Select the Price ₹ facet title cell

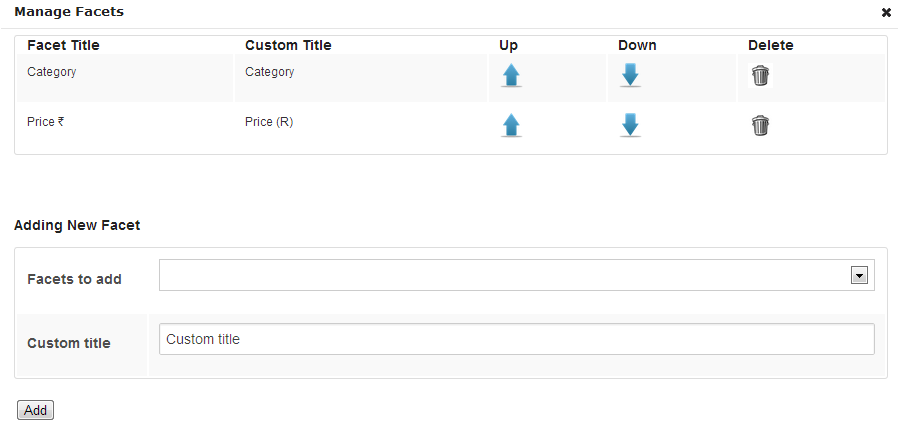pos(45,122)
